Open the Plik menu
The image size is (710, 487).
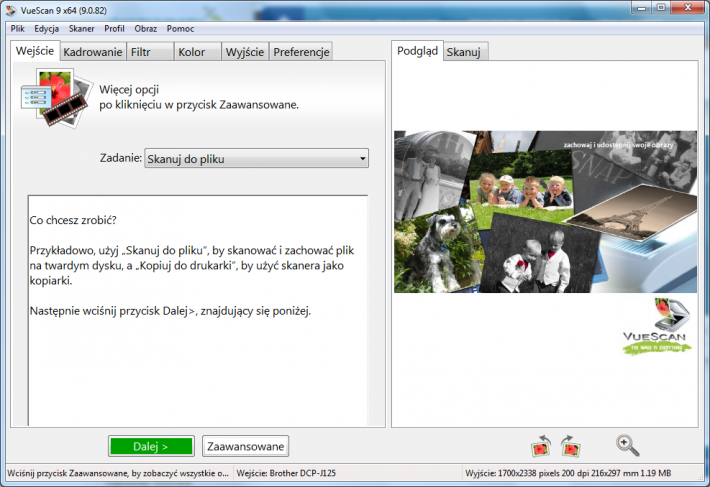pos(18,29)
